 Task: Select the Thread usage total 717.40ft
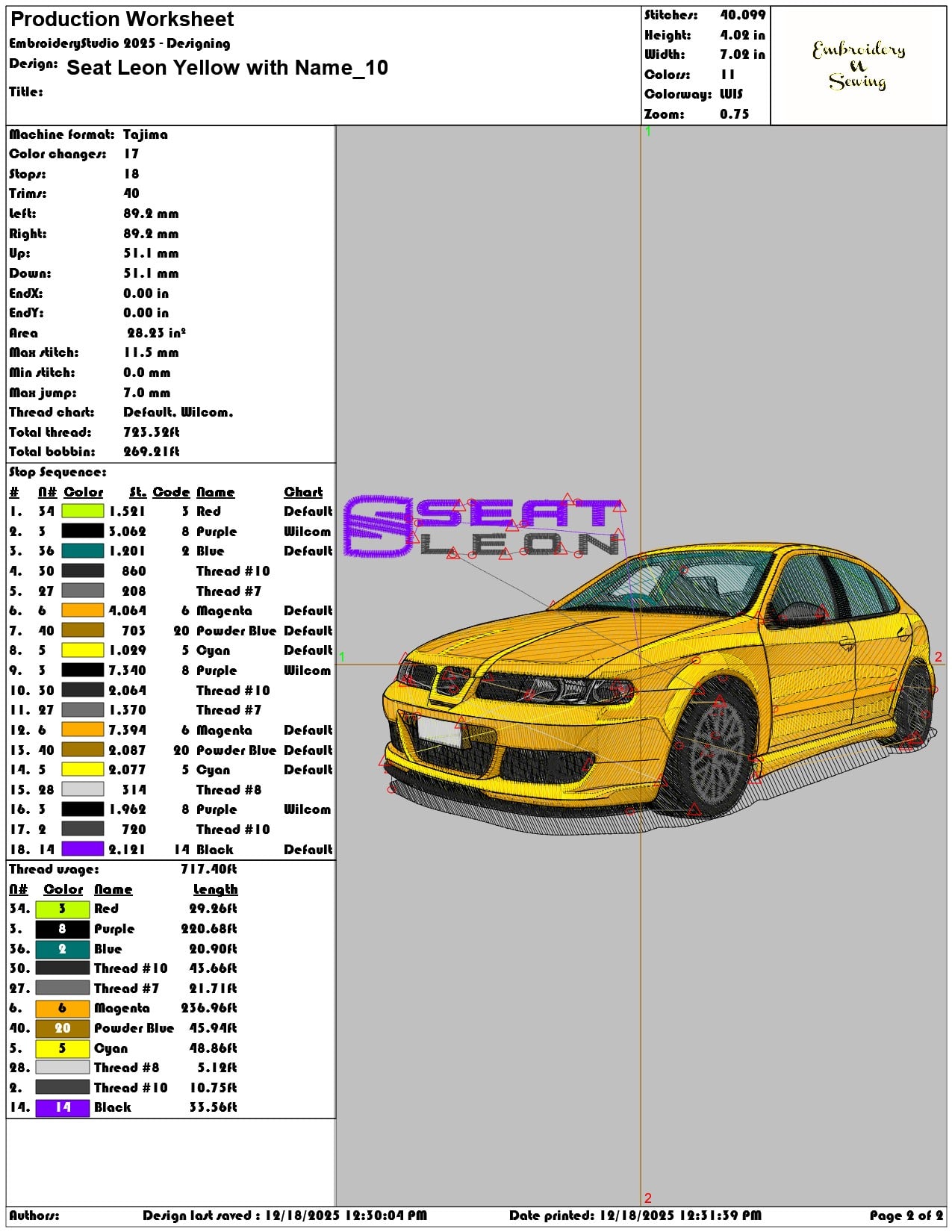coord(209,869)
